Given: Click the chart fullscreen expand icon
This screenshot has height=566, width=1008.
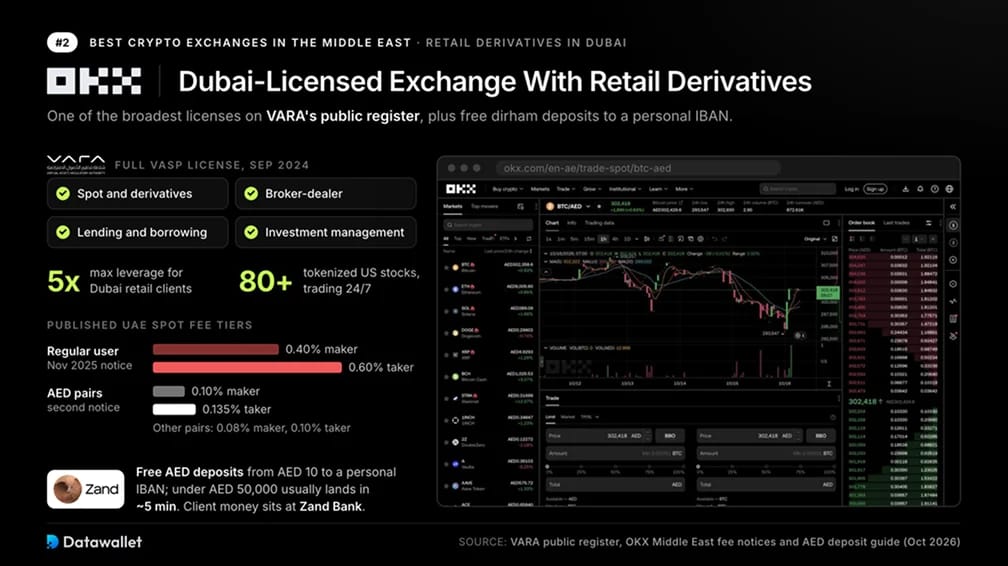Looking at the screenshot, I should coord(834,239).
